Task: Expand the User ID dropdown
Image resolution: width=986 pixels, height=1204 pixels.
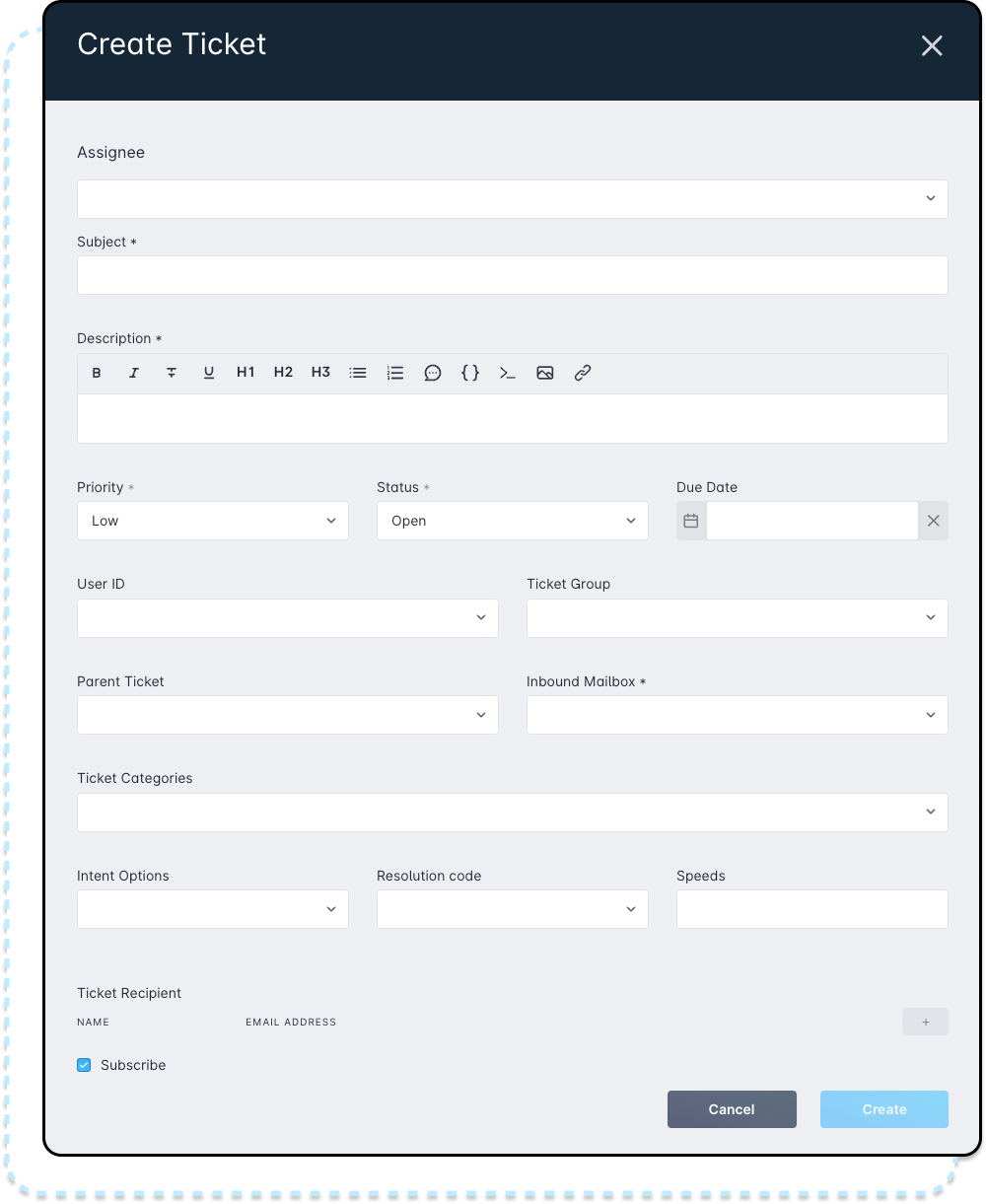Action: (288, 618)
